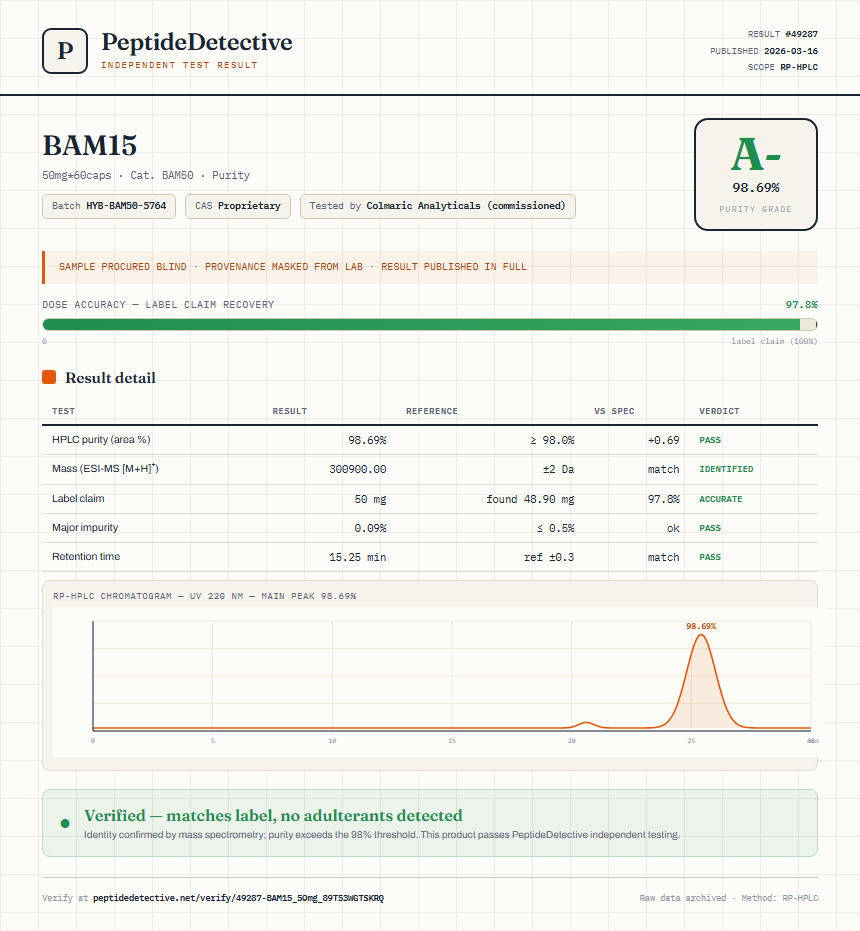
Task: Click the +0.69 vs spec value
Action: click(663, 441)
